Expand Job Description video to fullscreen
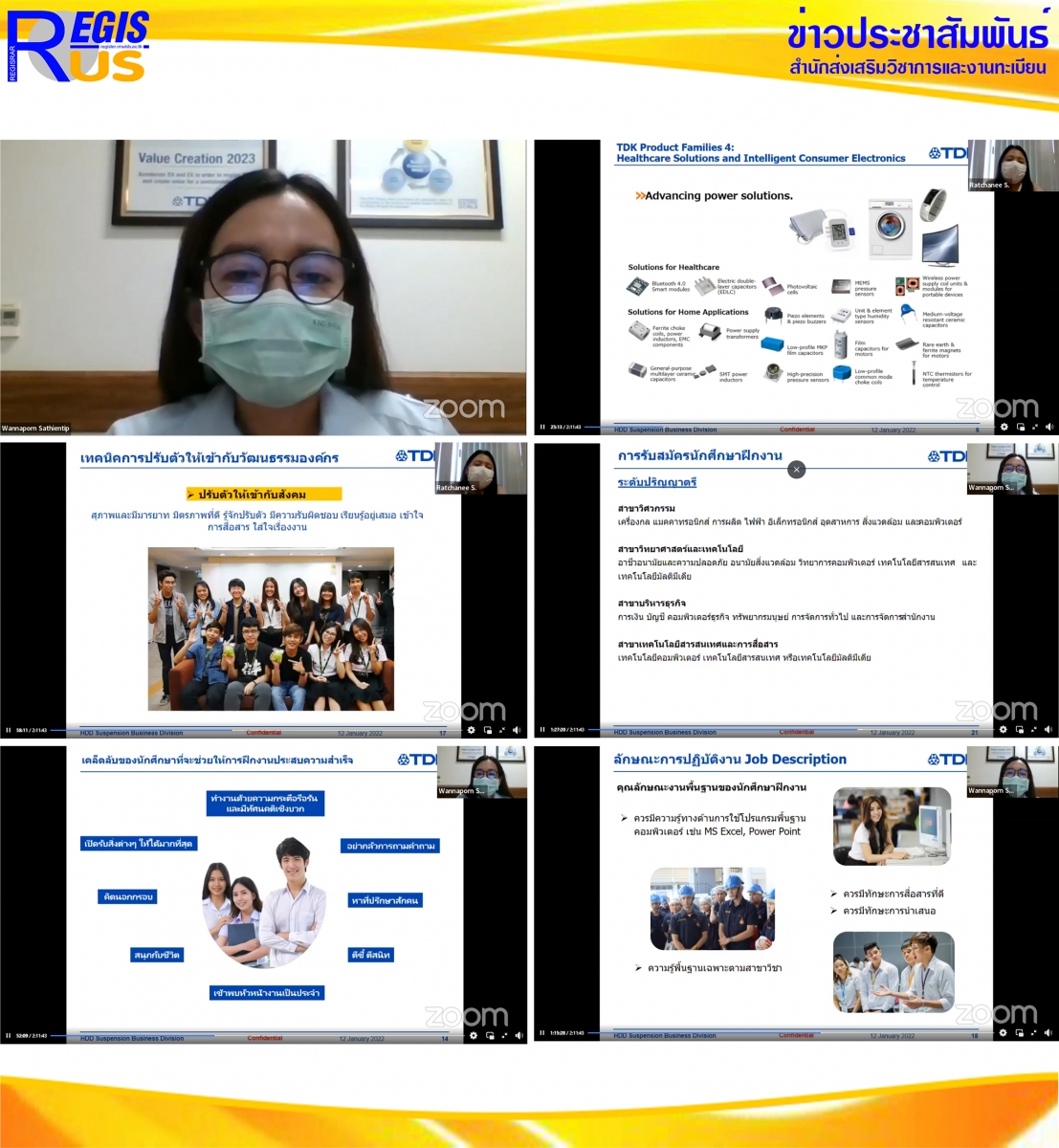Viewport: 1059px width, 1148px height. pos(1034,1033)
